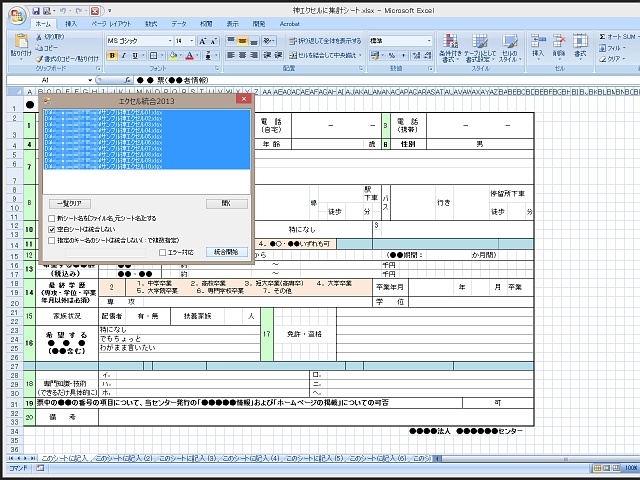This screenshot has height=480, width=640.
Task: Apply bold formatting with the B icon
Action: click(112, 55)
